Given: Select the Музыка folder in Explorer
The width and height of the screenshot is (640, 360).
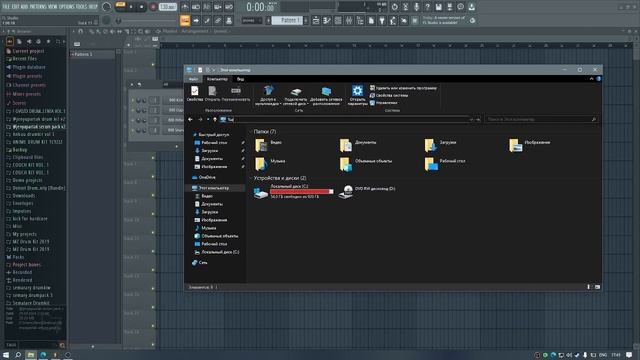Looking at the screenshot, I should (x=270, y=163).
